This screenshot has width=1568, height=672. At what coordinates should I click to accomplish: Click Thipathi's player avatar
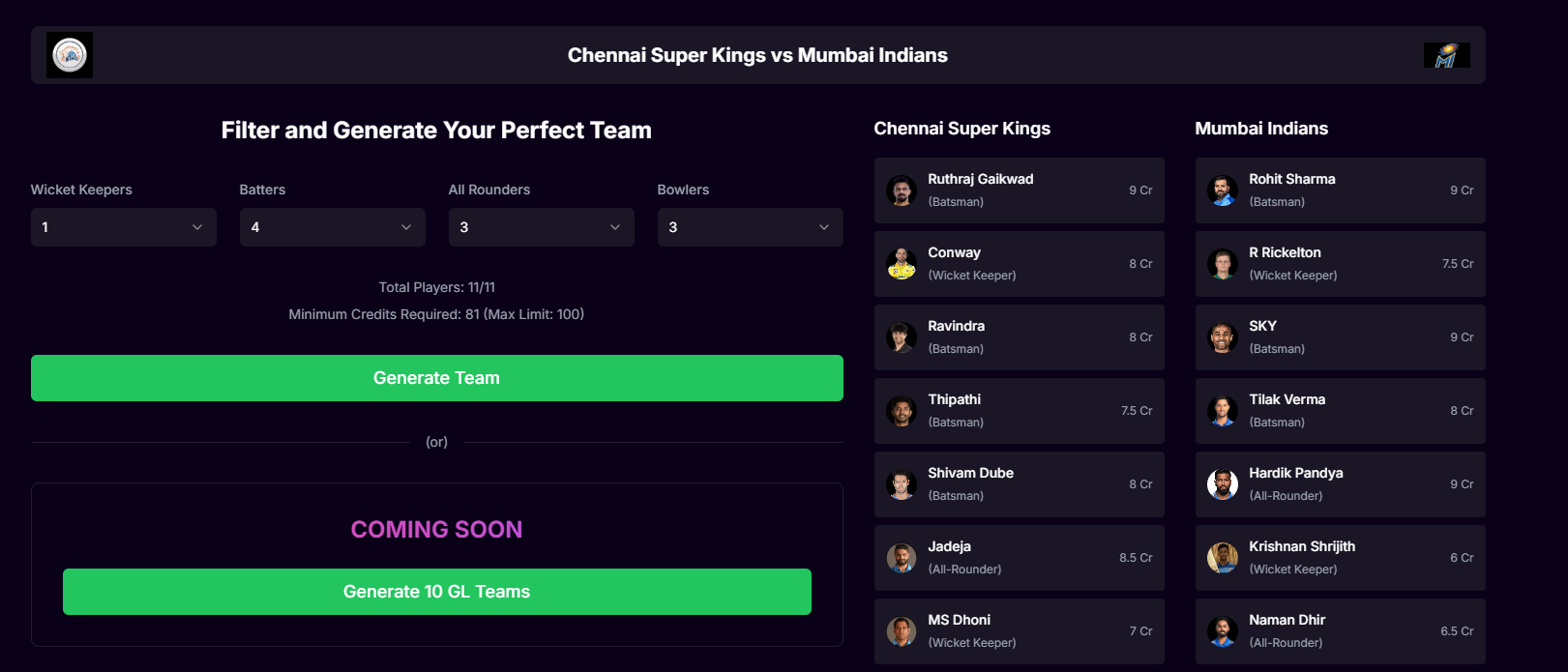click(x=902, y=411)
